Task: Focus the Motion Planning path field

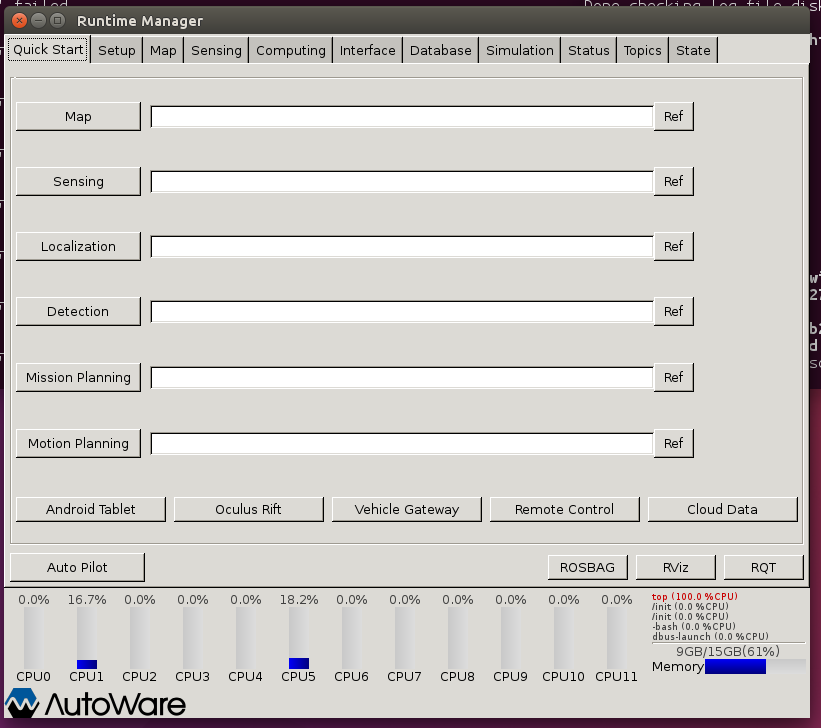Action: (402, 443)
